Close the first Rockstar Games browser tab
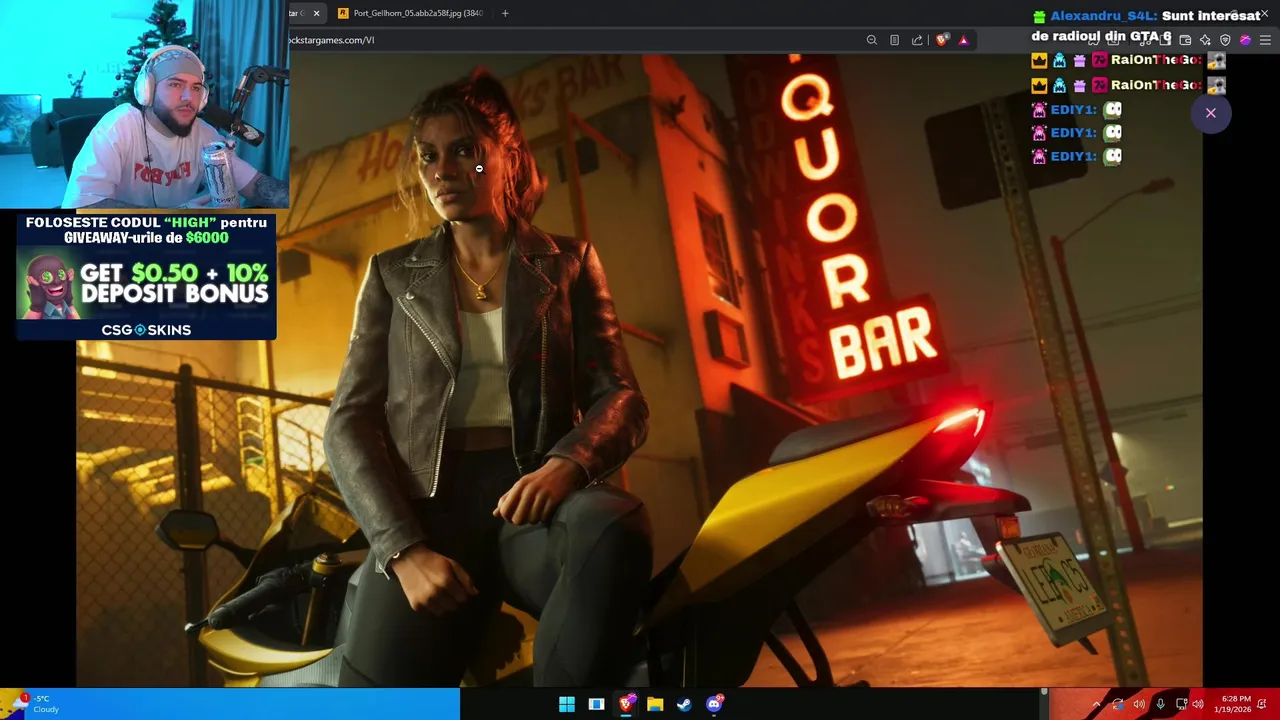1280x720 pixels. pyautogui.click(x=316, y=13)
